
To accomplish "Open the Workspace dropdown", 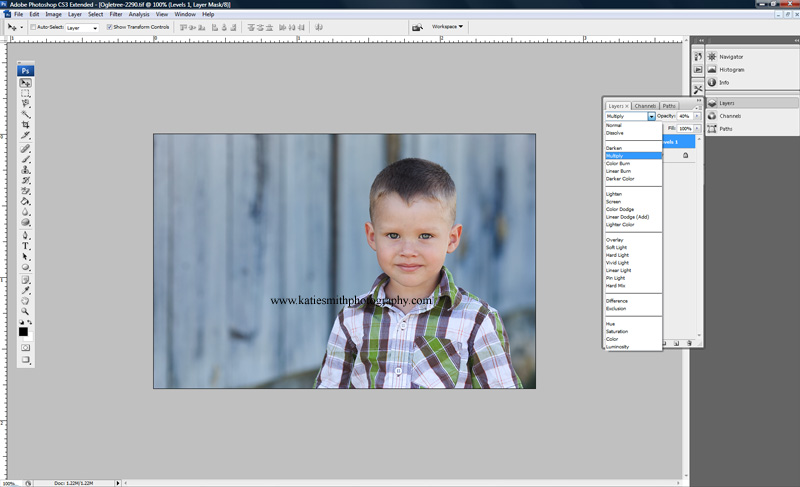I will pos(447,27).
